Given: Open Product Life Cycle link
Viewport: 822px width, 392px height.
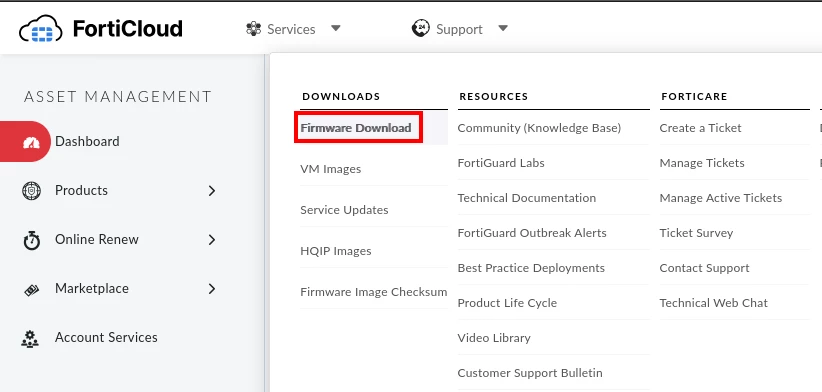Looking at the screenshot, I should (x=507, y=303).
